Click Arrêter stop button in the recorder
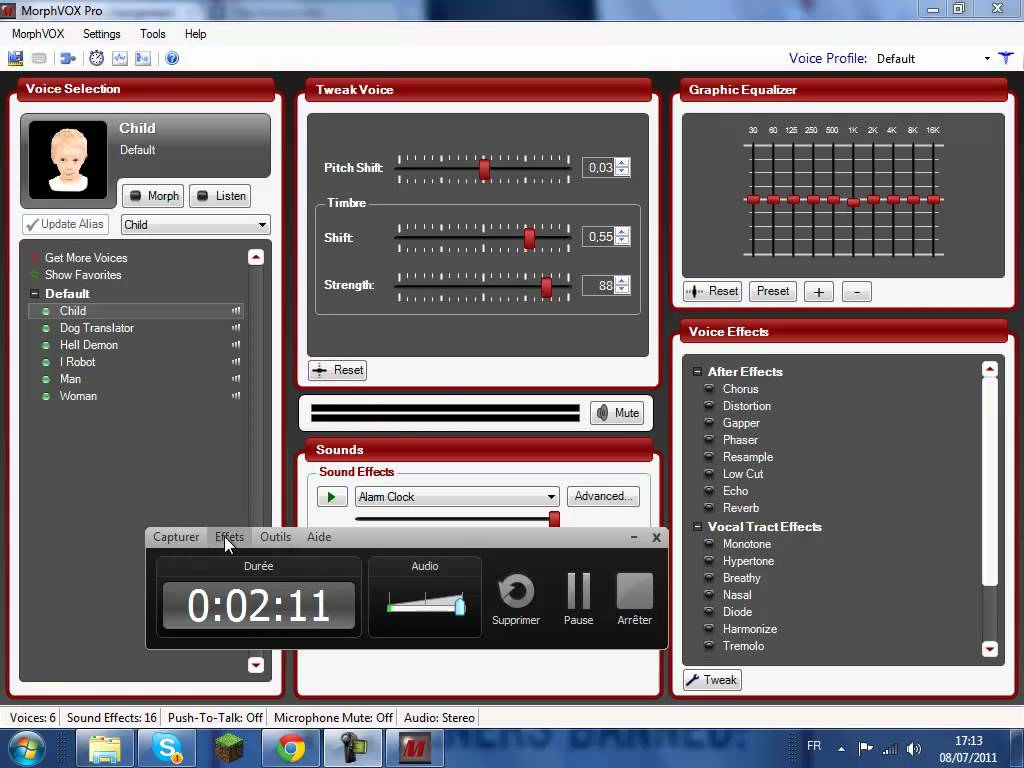Image resolution: width=1024 pixels, height=768 pixels. tap(635, 599)
